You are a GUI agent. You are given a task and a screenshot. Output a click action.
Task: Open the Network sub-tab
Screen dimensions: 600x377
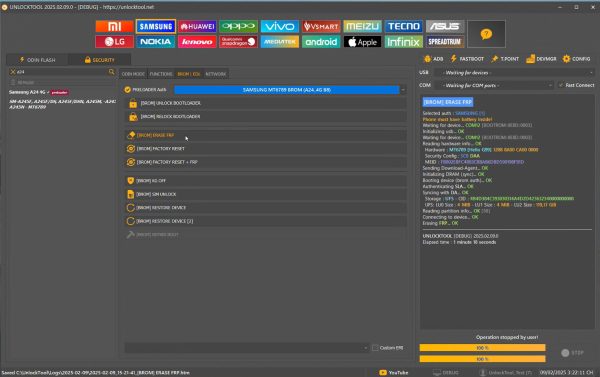216,74
